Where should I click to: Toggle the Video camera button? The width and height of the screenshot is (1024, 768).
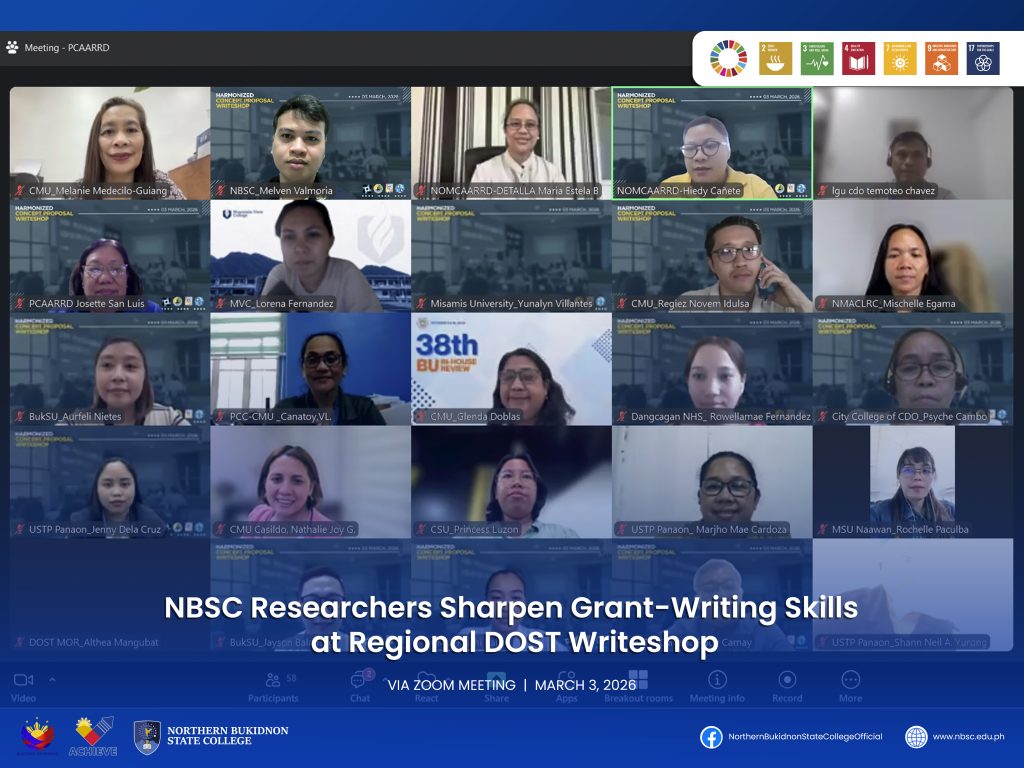(24, 686)
